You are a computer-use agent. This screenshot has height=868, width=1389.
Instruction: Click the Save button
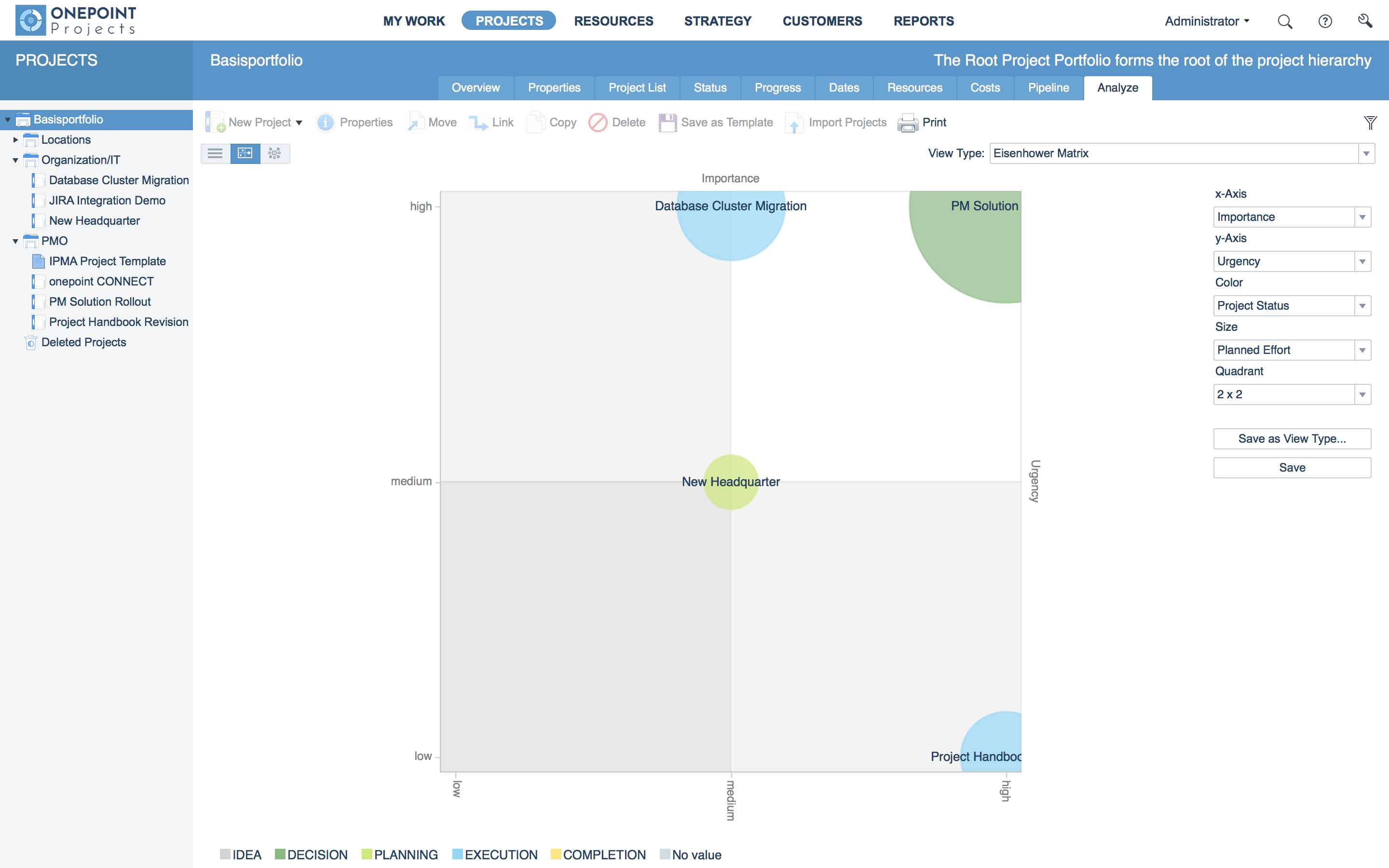(1292, 468)
